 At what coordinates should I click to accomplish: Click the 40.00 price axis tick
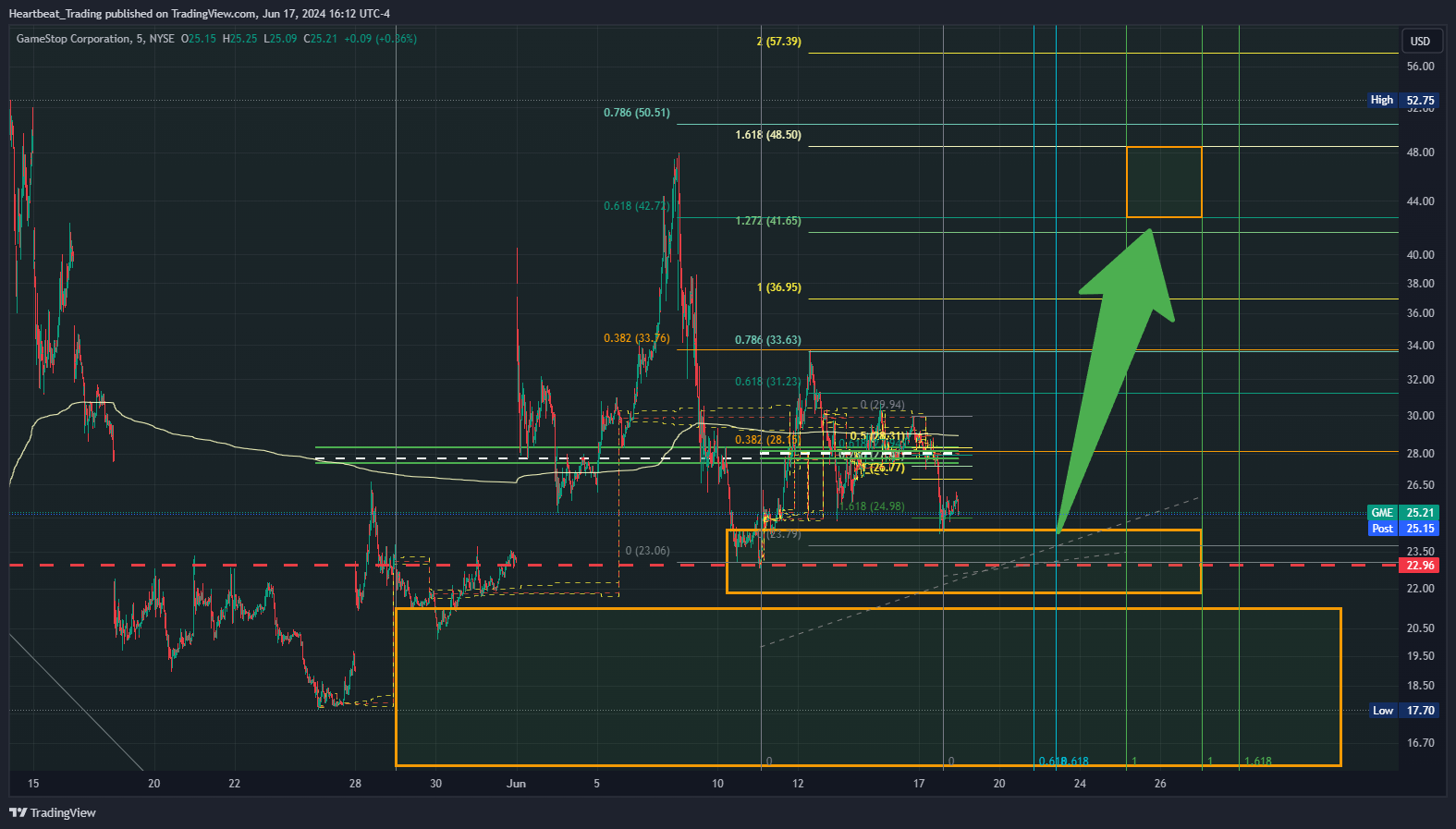[x=1420, y=255]
